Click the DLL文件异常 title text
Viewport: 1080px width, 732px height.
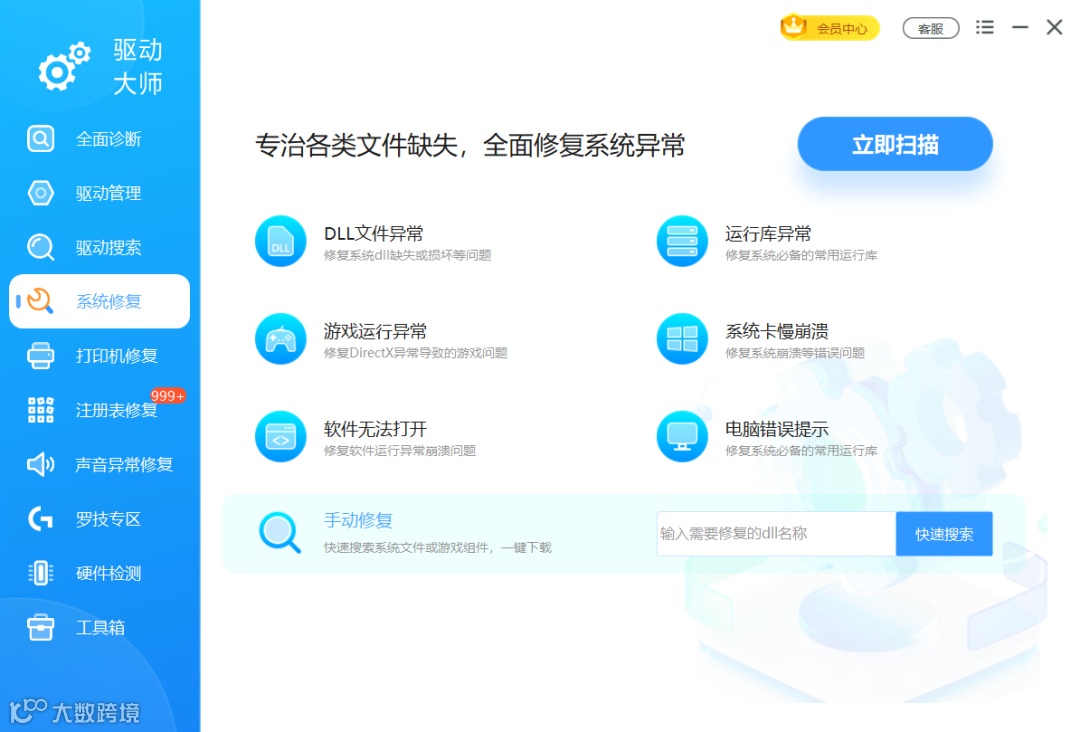point(373,233)
